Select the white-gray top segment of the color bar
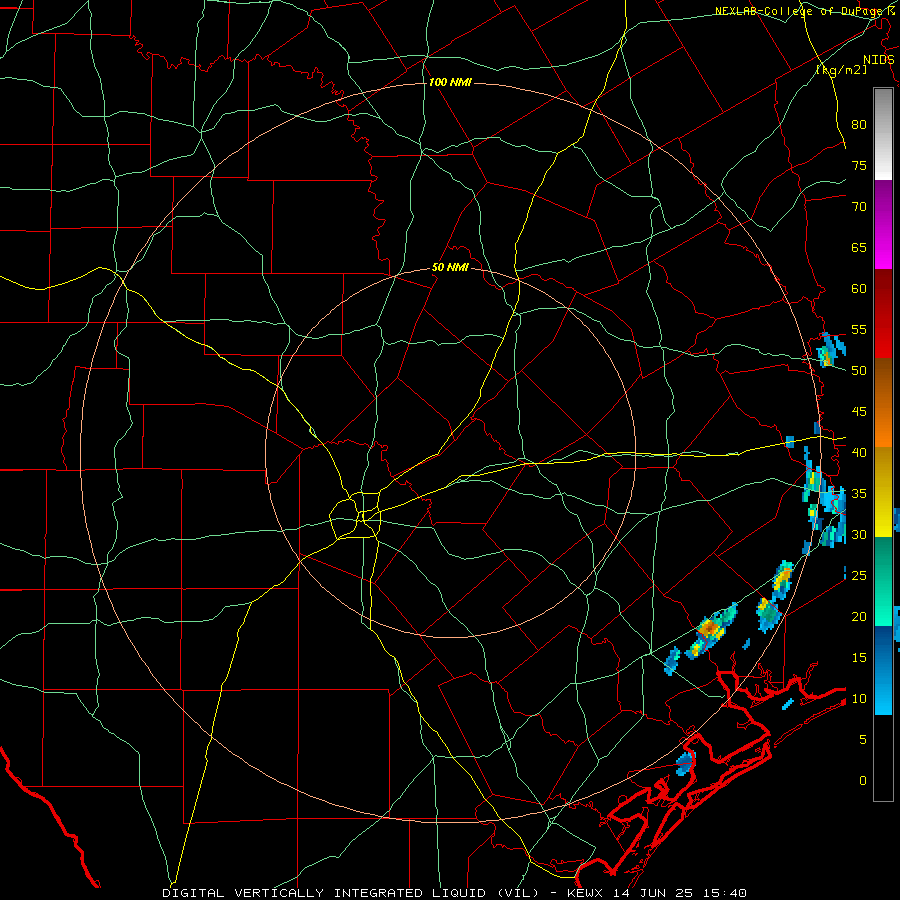 883,134
